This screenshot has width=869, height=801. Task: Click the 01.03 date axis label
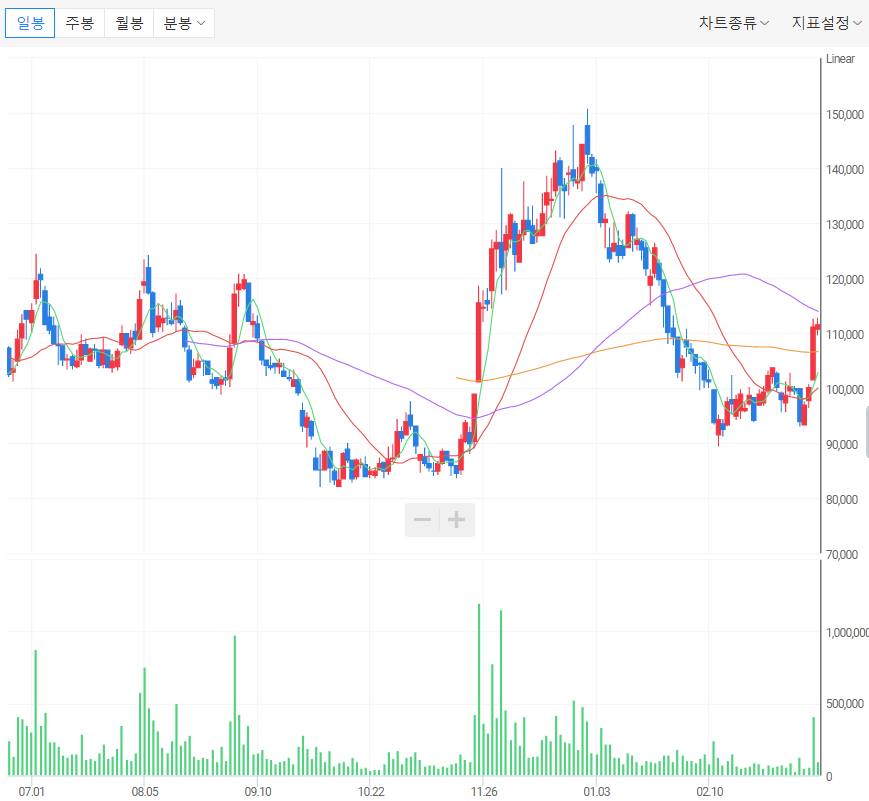596,791
